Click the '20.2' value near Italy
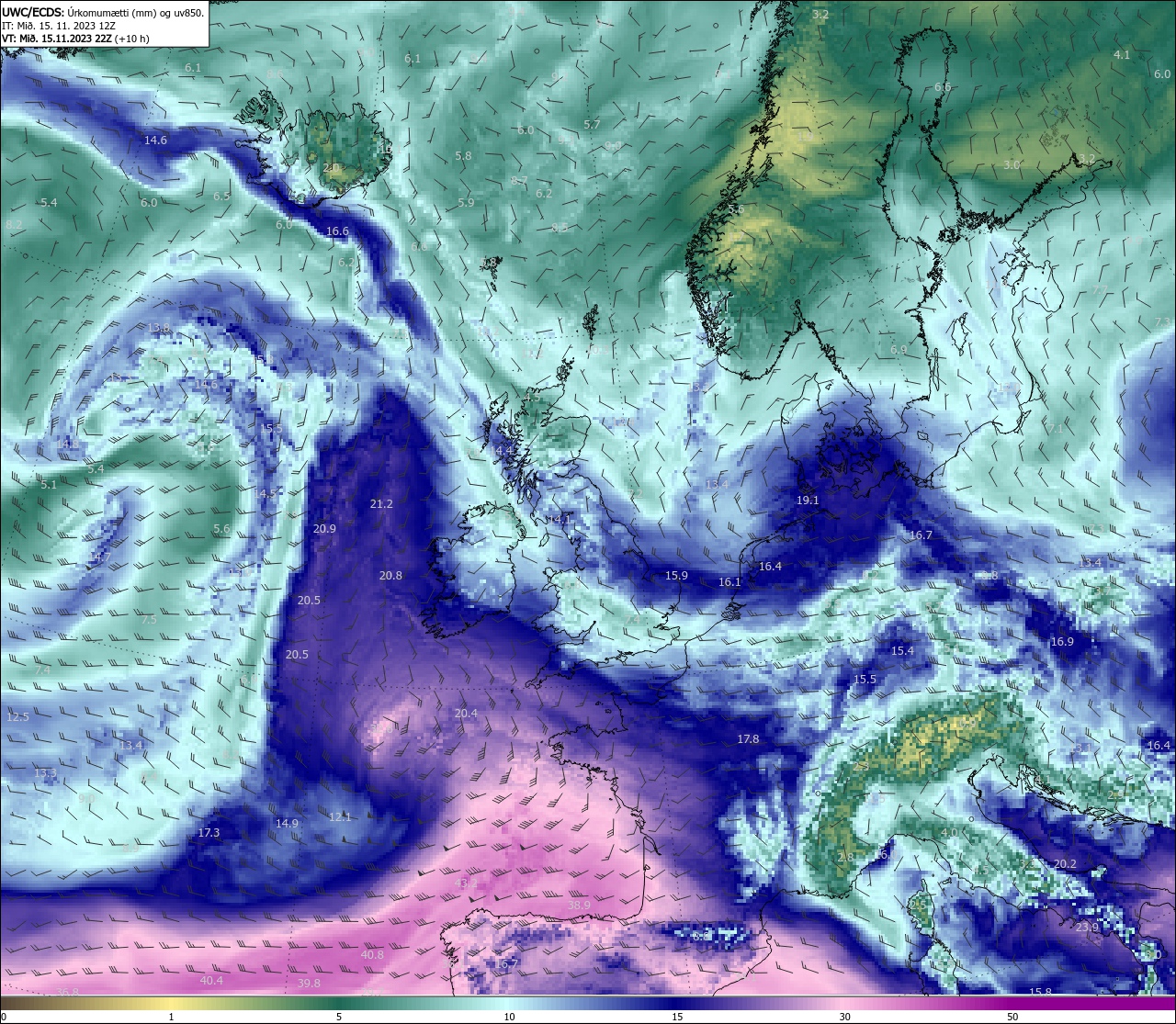This screenshot has height=1024, width=1176. pos(1065,864)
